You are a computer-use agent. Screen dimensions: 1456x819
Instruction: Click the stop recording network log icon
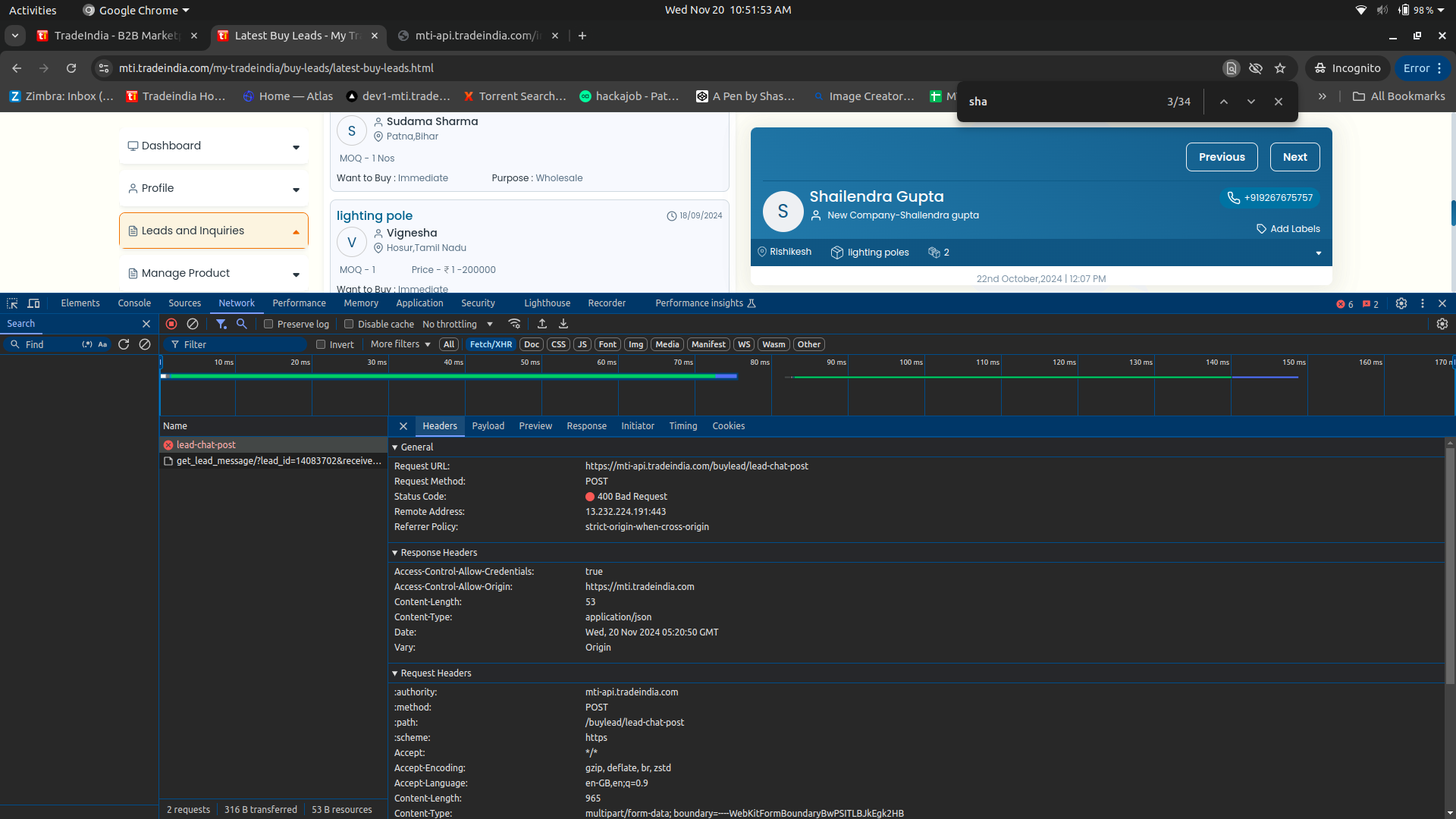tap(171, 324)
